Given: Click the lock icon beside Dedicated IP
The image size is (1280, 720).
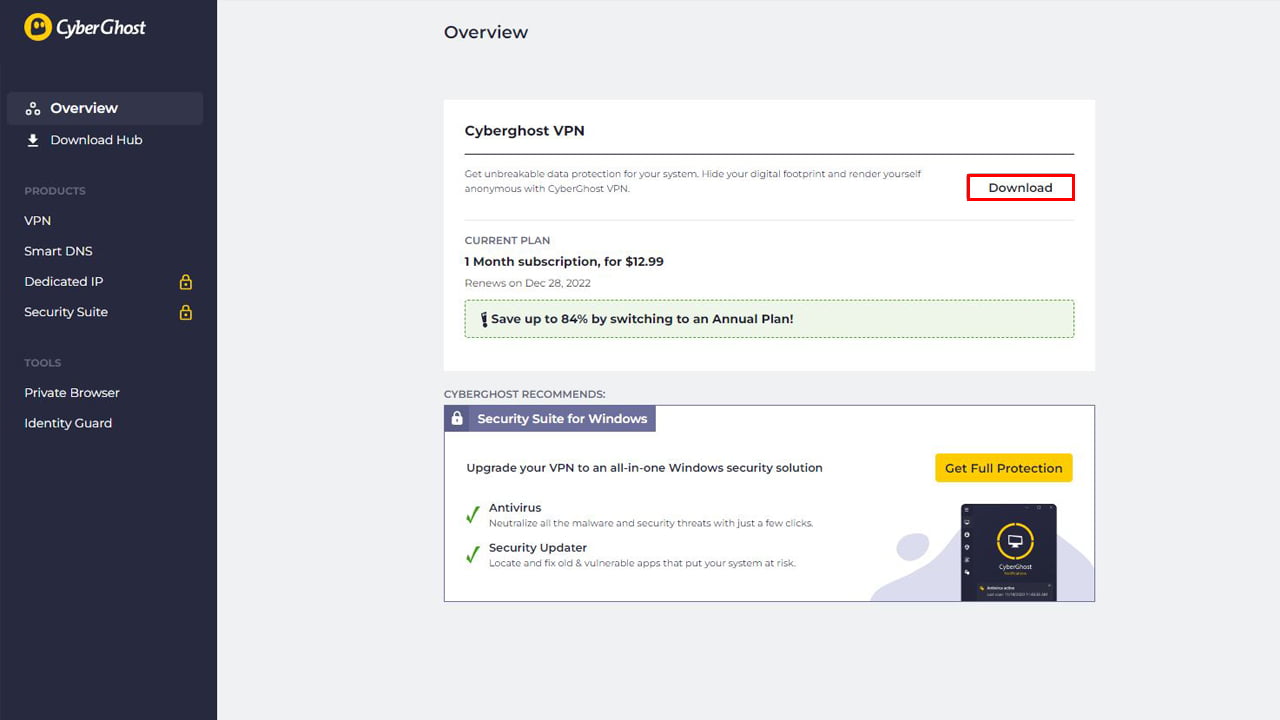Looking at the screenshot, I should [185, 281].
